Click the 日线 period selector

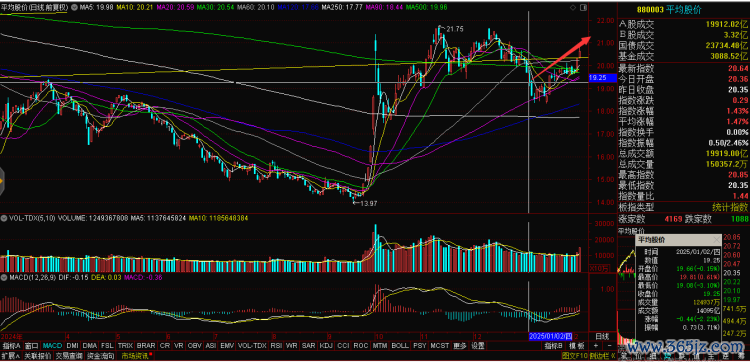coord(602,336)
